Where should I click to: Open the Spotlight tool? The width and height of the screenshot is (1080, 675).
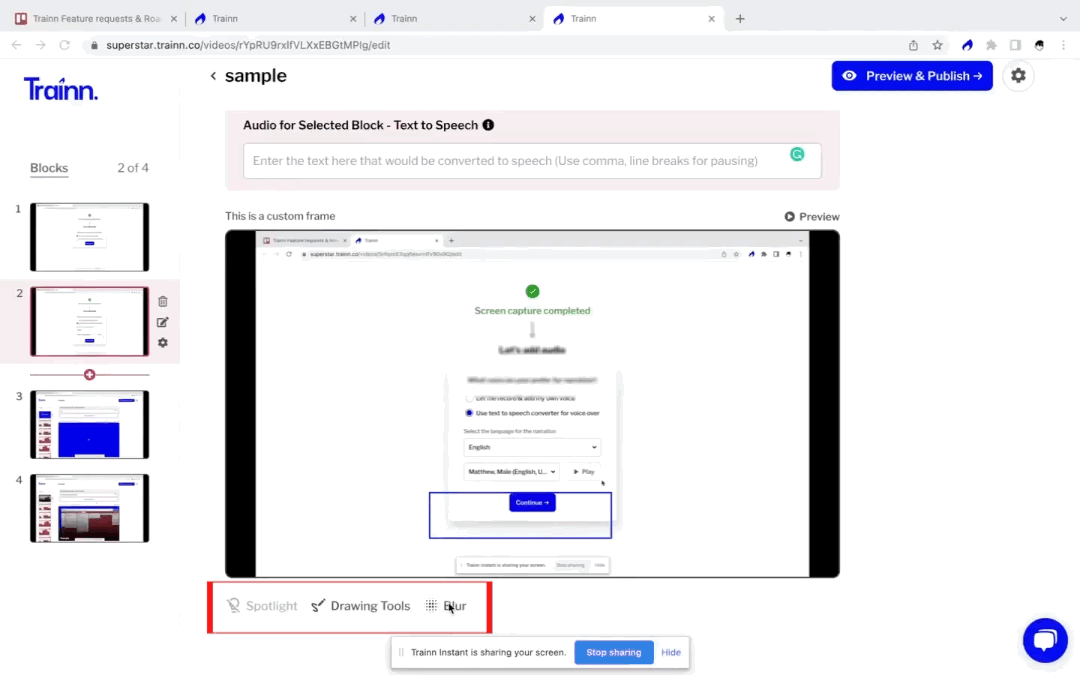coord(262,606)
